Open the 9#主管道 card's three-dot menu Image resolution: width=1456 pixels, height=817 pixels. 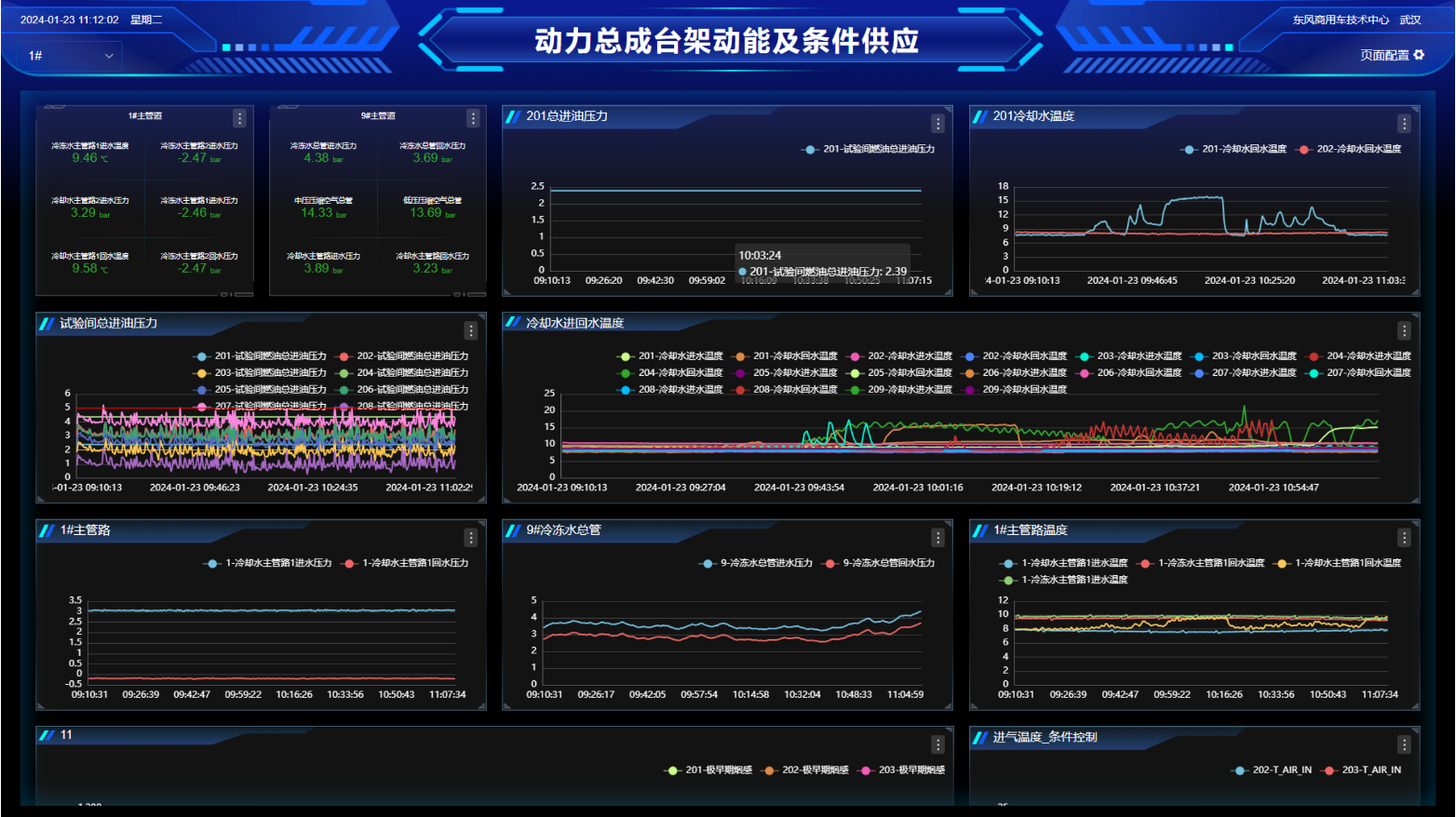click(473, 118)
